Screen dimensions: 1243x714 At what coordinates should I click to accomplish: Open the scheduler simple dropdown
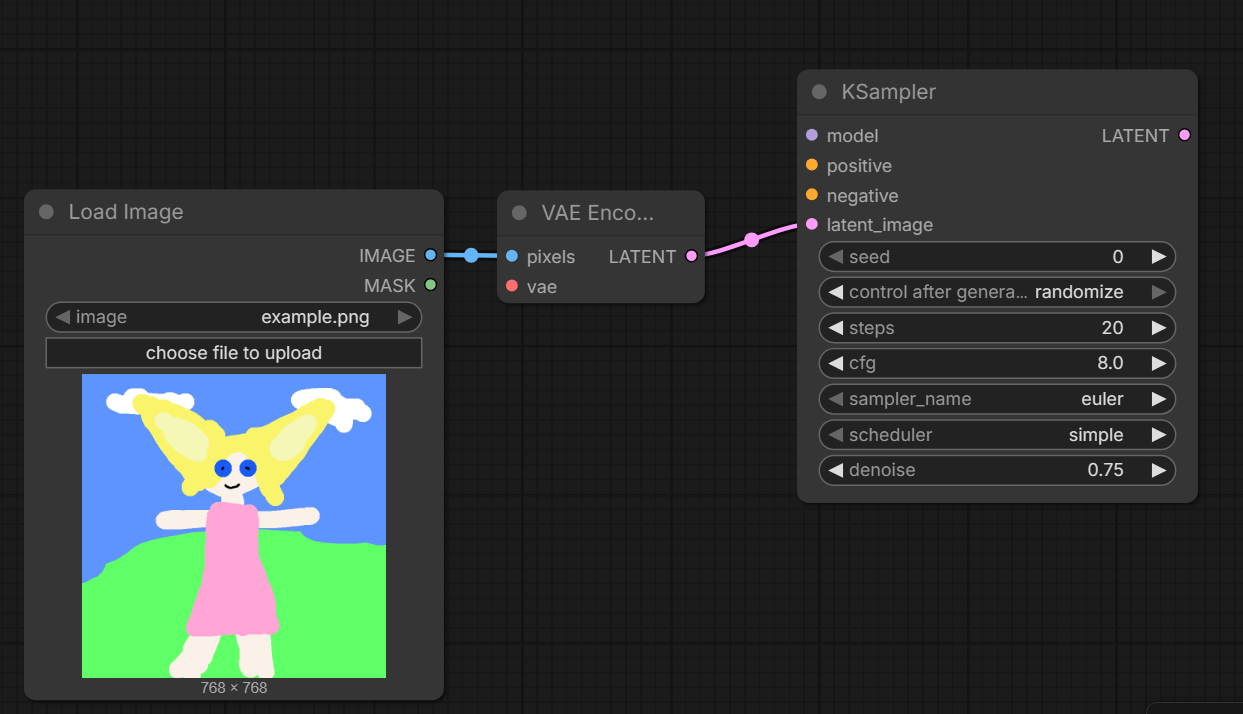pyautogui.click(x=997, y=435)
